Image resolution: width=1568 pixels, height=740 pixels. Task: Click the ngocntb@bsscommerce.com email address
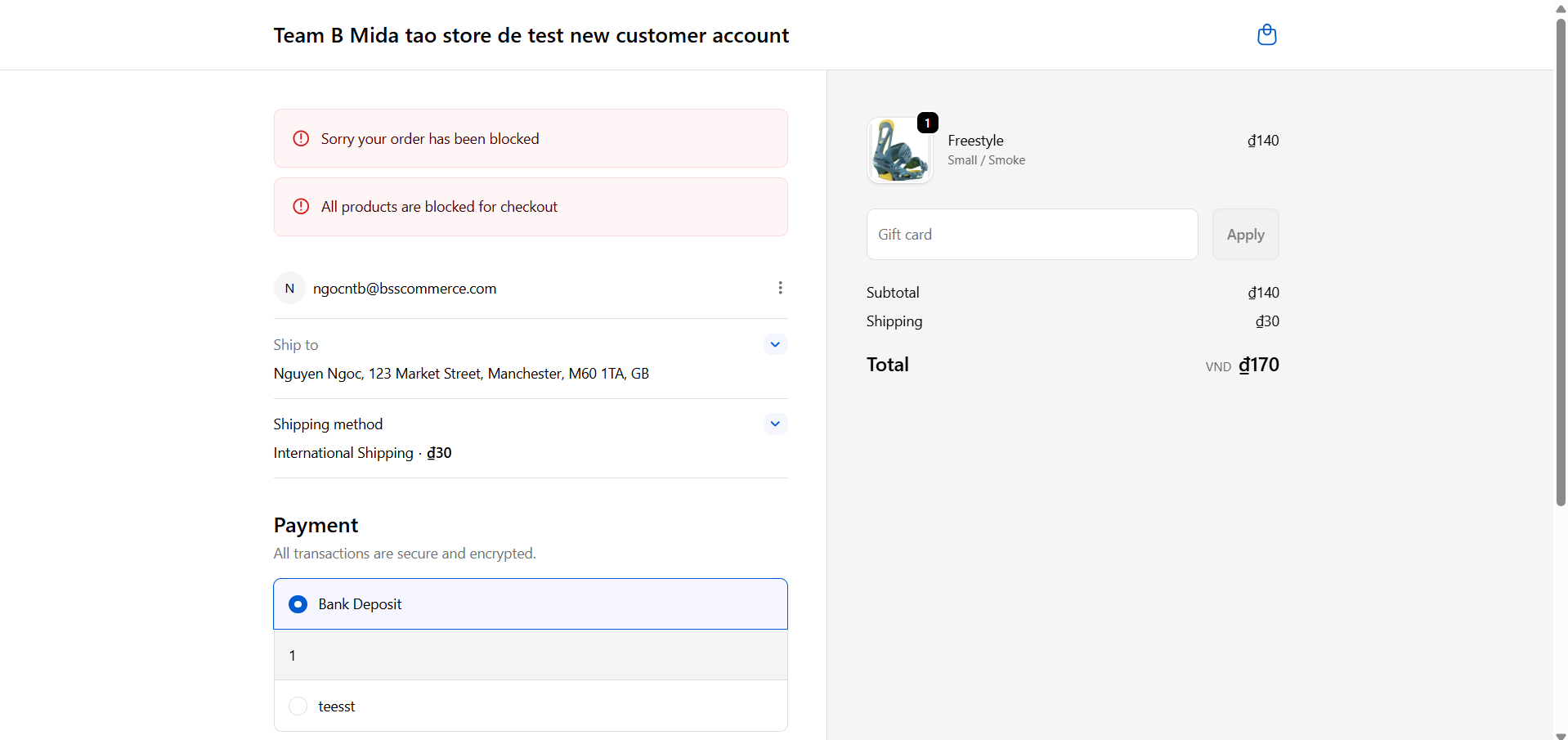tap(405, 288)
